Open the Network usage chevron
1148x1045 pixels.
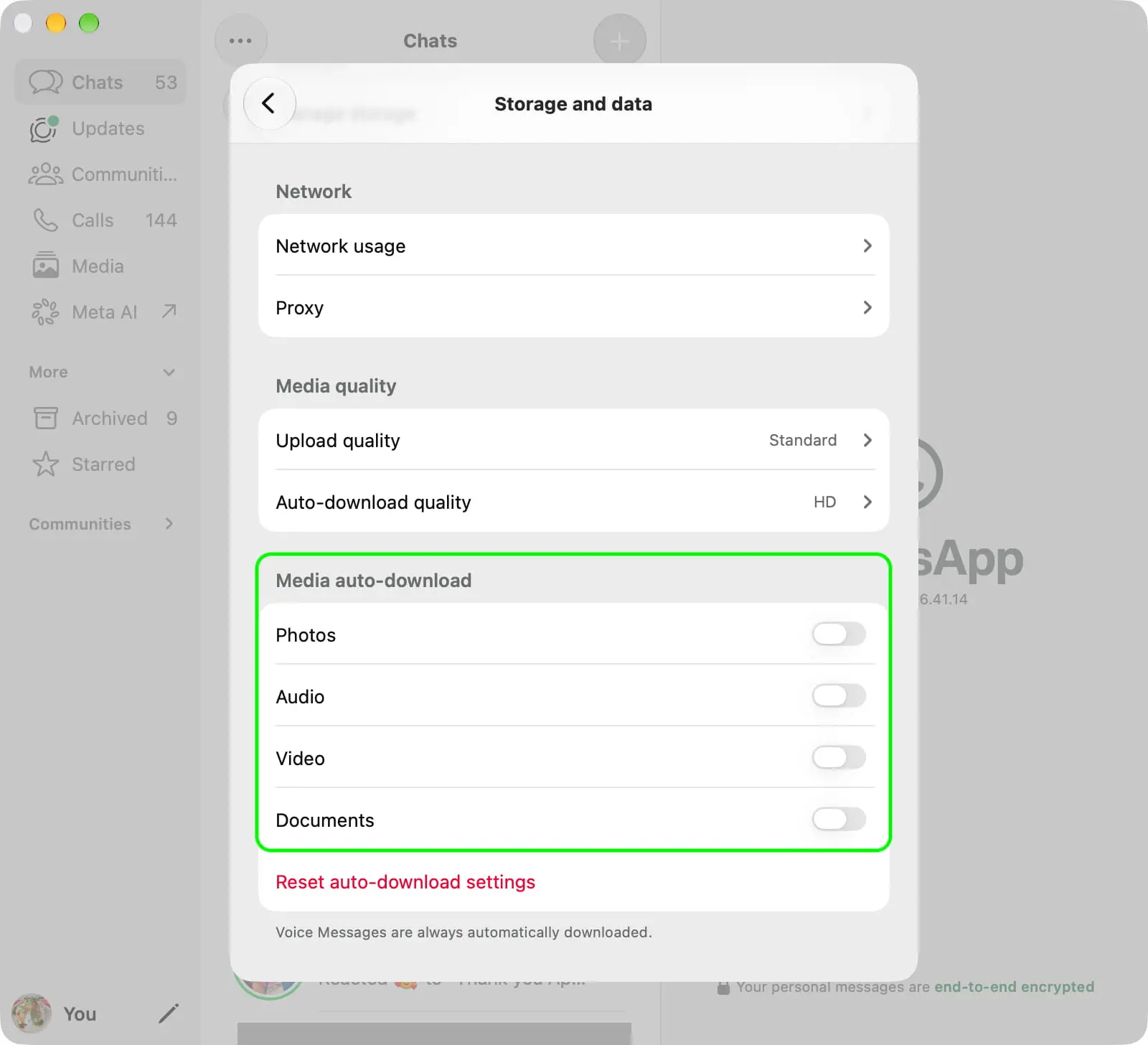tap(867, 246)
